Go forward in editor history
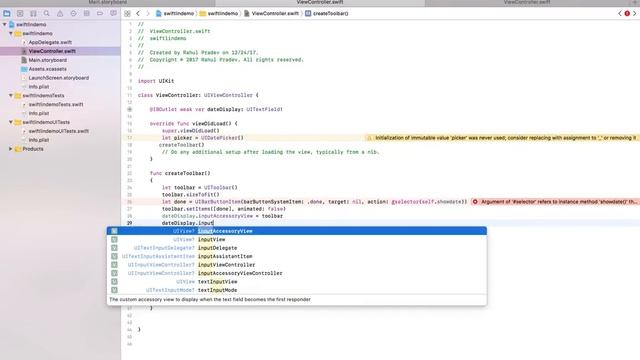This screenshot has width=640, height=360. pyautogui.click(x=148, y=13)
